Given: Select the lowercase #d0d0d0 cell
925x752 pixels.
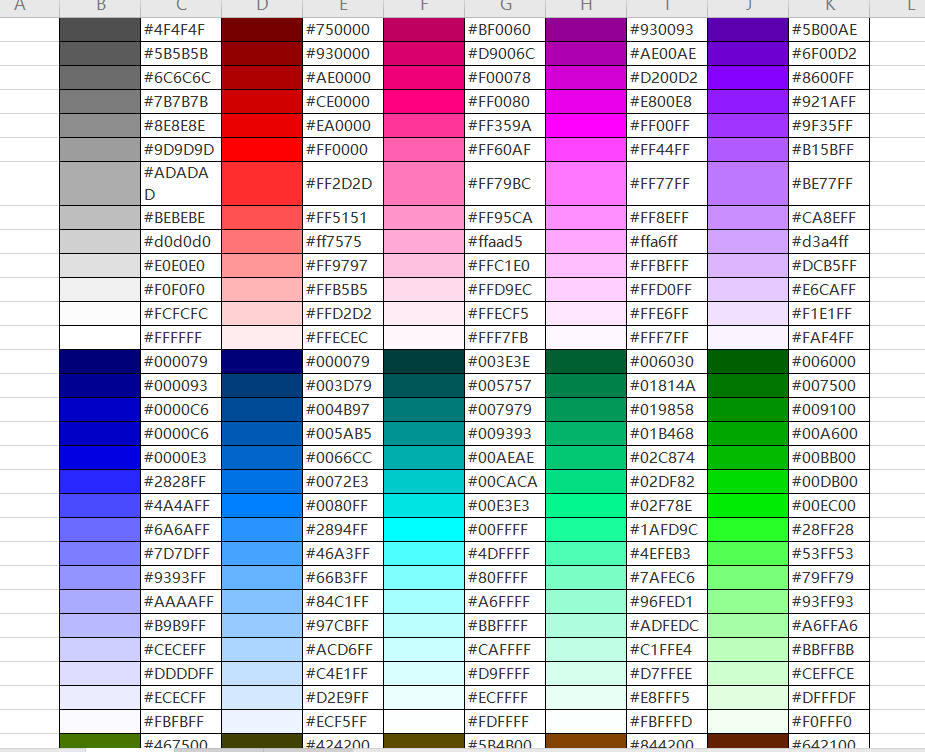Looking at the screenshot, I should (x=181, y=241).
